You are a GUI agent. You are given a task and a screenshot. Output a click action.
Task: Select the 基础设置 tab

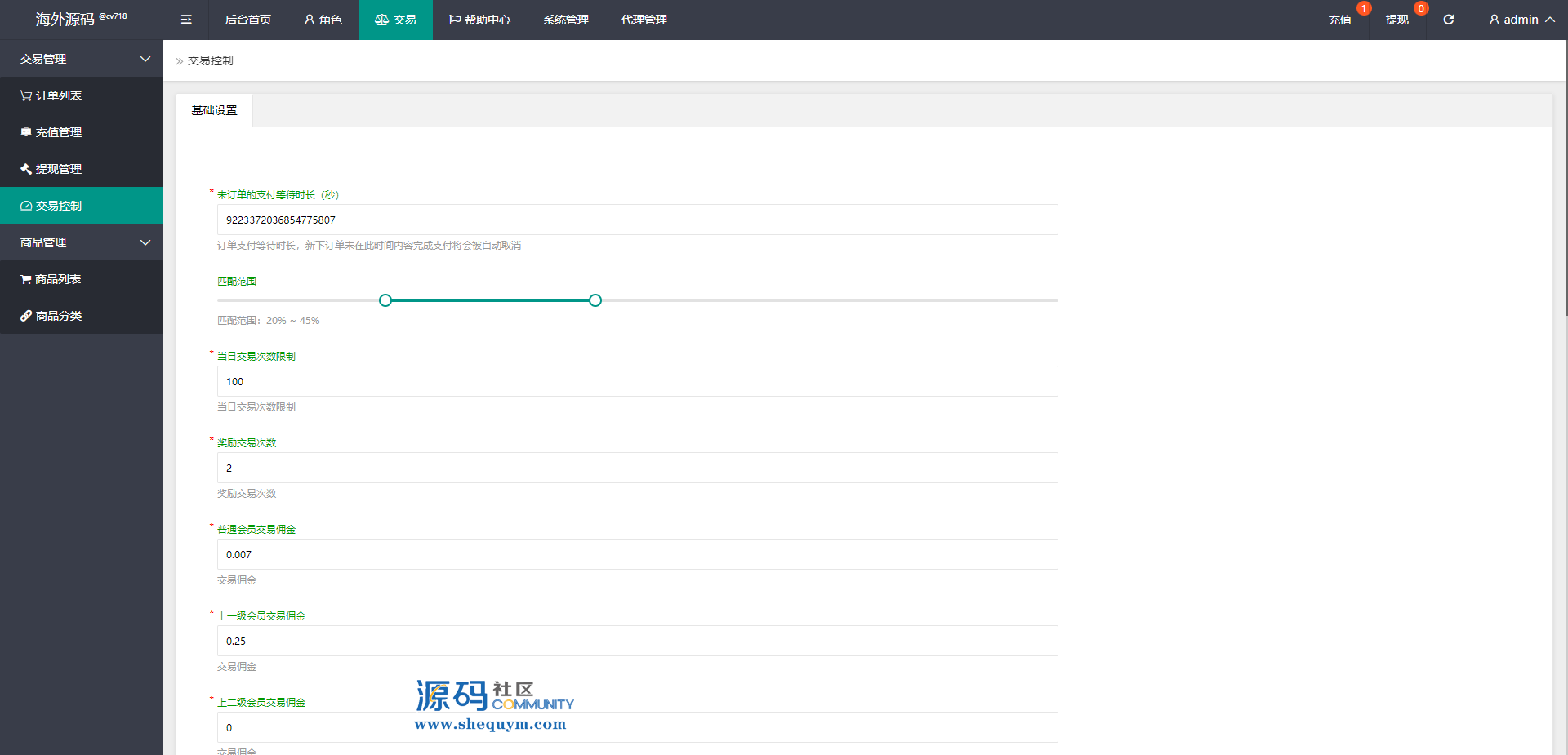tap(215, 110)
